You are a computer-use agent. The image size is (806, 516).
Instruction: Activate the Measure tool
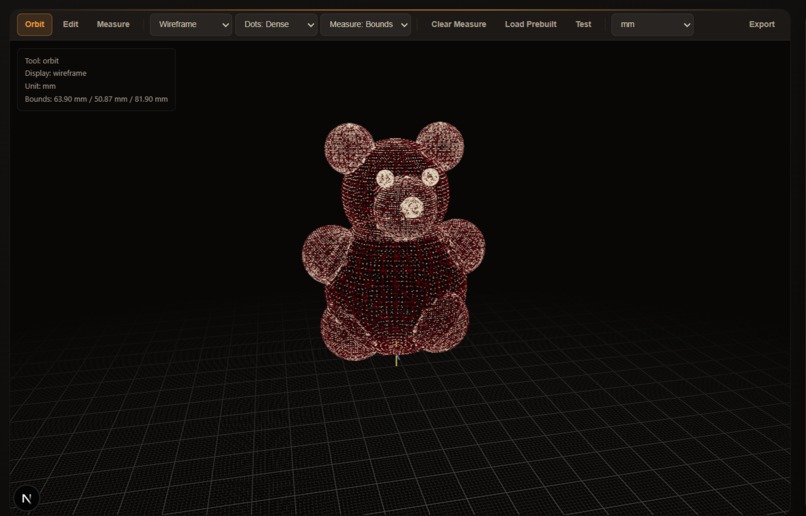click(113, 25)
